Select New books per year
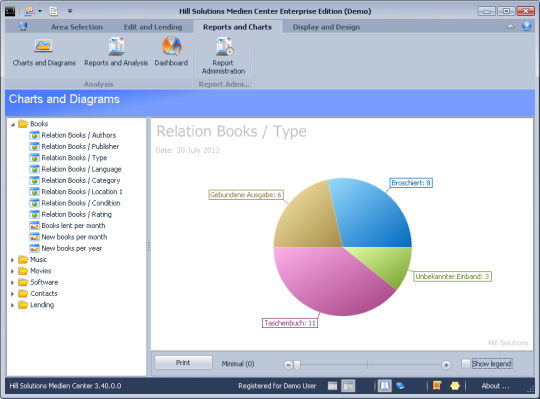540x399 pixels. tap(71, 249)
